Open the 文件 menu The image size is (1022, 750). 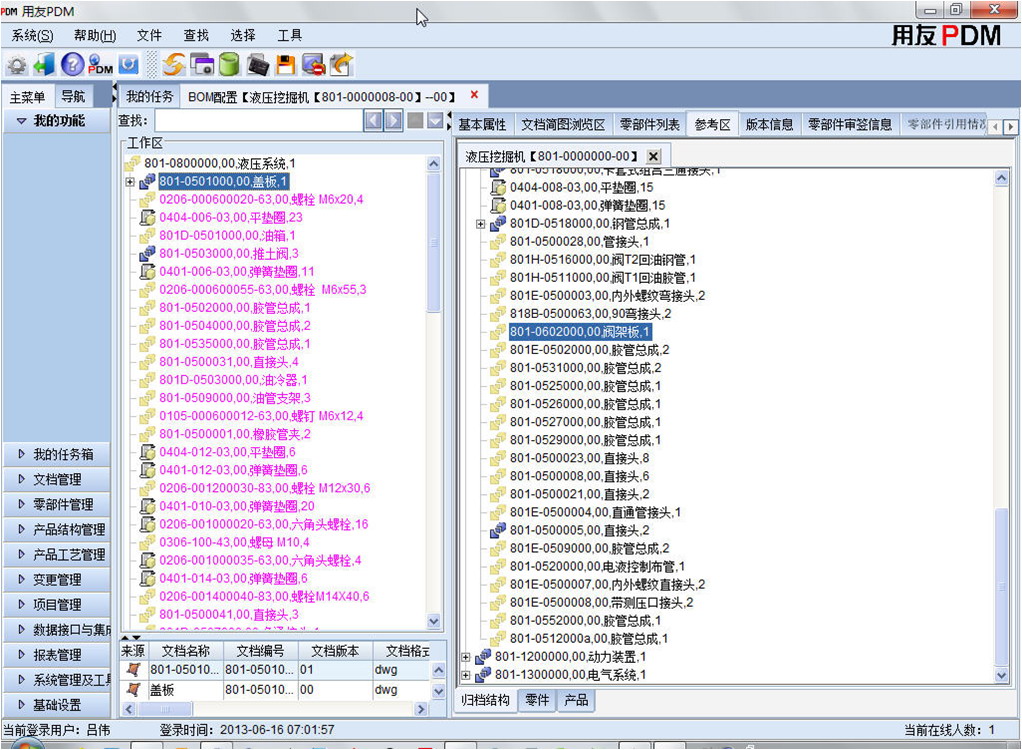149,36
